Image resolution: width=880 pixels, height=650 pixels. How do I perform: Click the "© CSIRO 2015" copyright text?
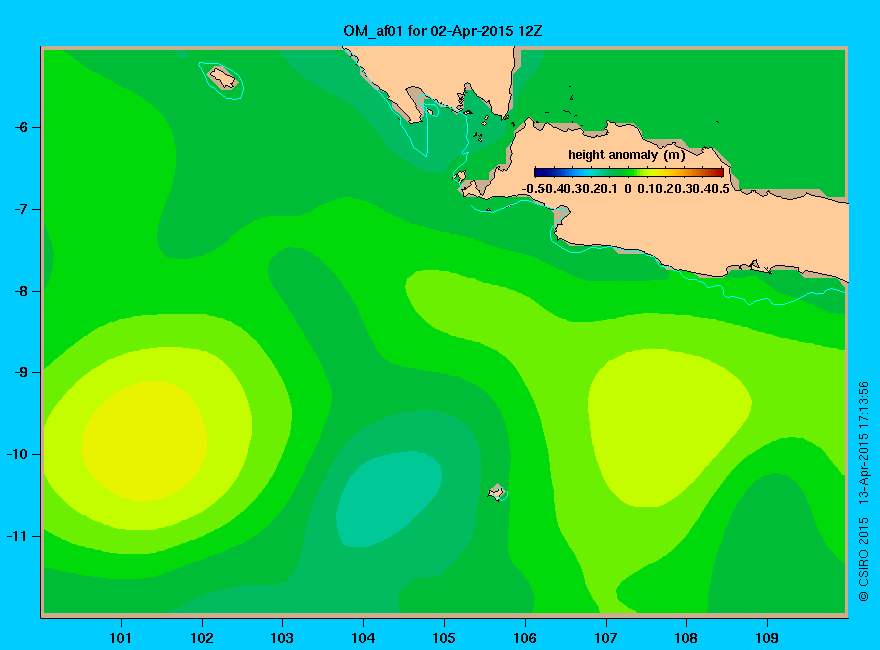(x=863, y=560)
